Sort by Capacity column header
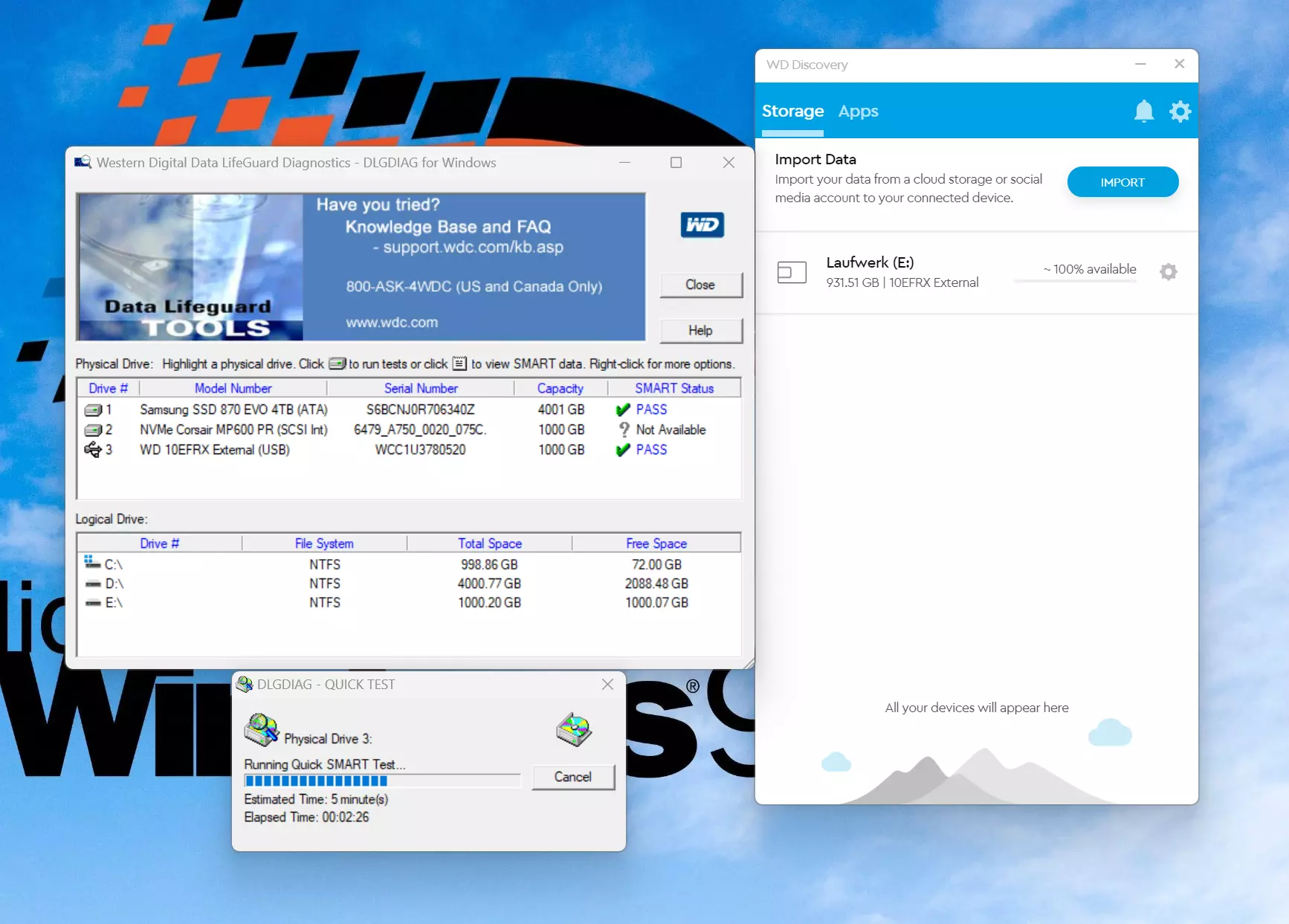The image size is (1289, 924). click(560, 388)
